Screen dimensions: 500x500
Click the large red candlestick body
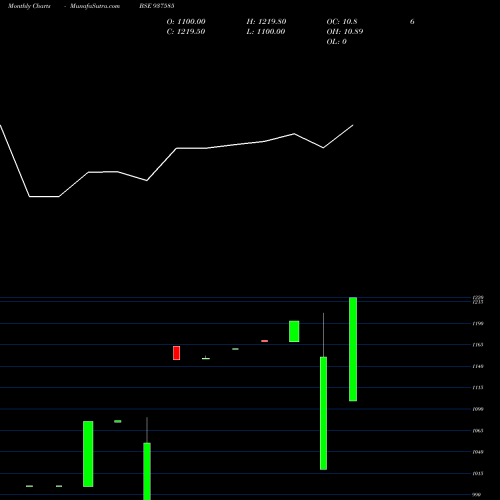(x=176, y=353)
